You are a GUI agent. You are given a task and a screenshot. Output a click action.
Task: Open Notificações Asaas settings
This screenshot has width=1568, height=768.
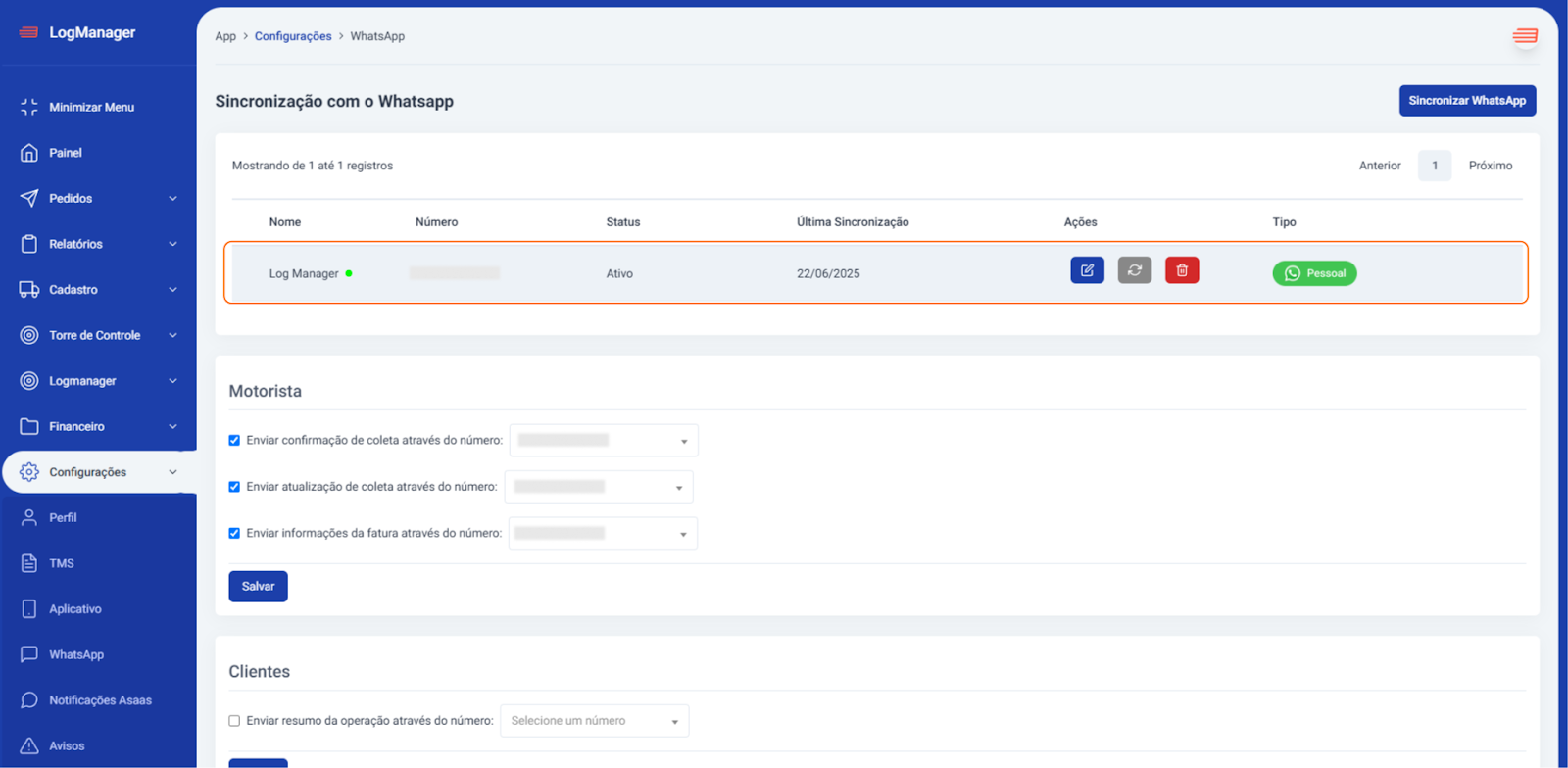(x=100, y=700)
